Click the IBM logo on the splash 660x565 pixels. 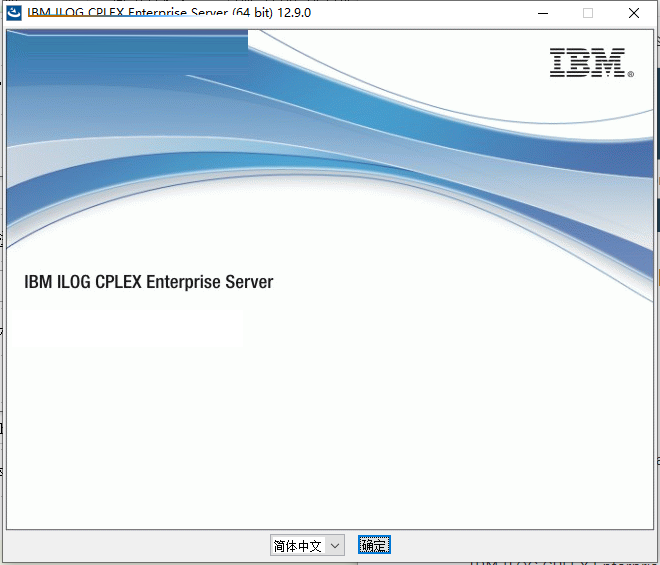[x=587, y=62]
